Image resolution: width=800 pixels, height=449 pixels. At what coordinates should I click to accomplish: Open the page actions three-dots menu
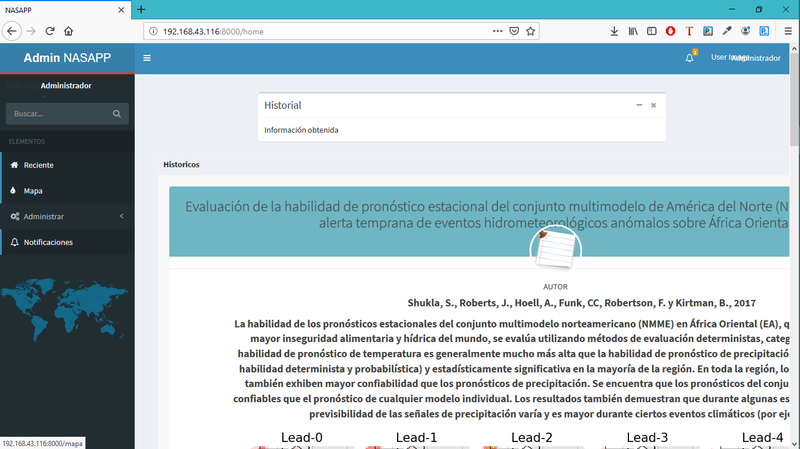click(x=497, y=31)
